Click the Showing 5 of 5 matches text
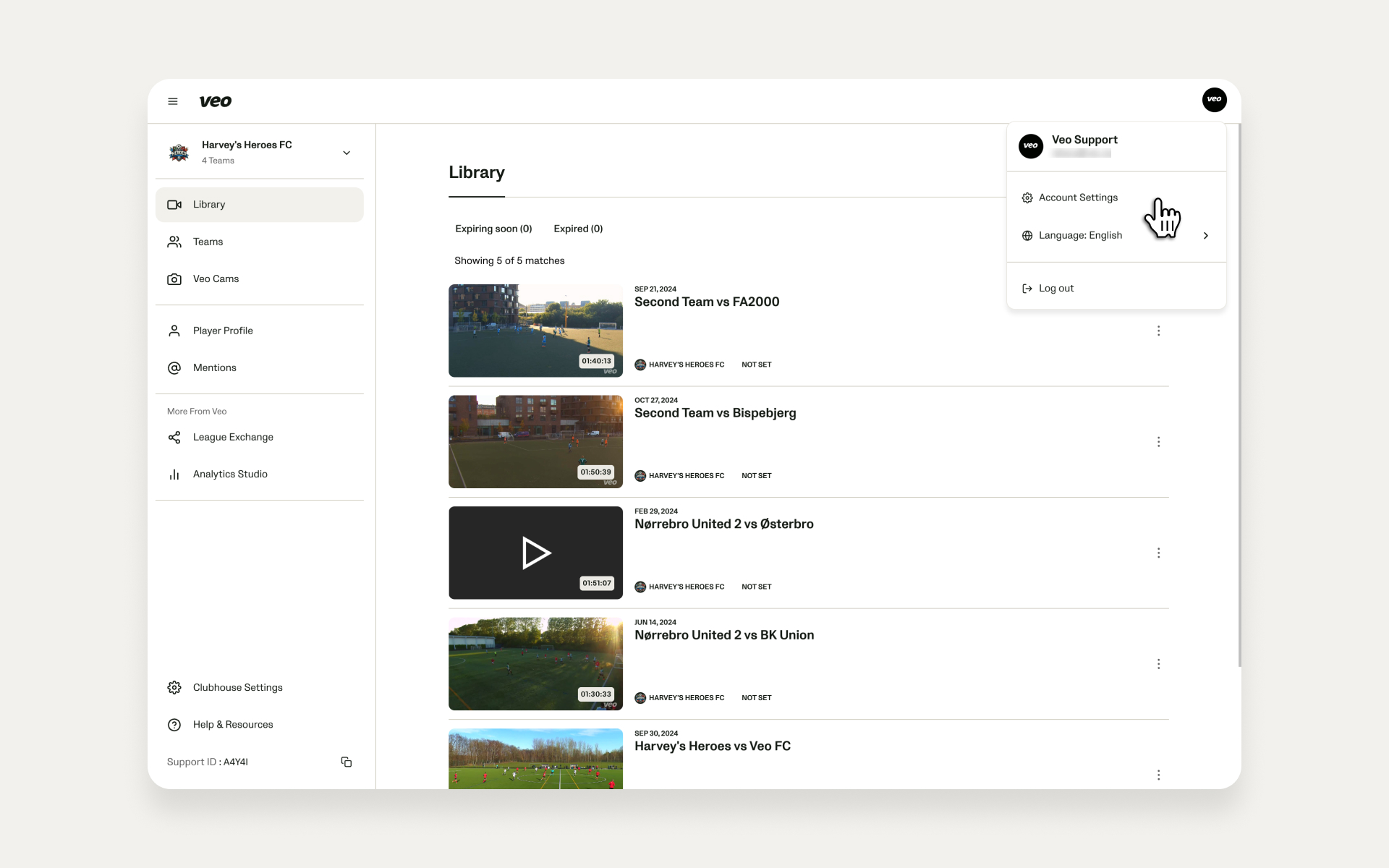The image size is (1389, 868). coord(509,260)
